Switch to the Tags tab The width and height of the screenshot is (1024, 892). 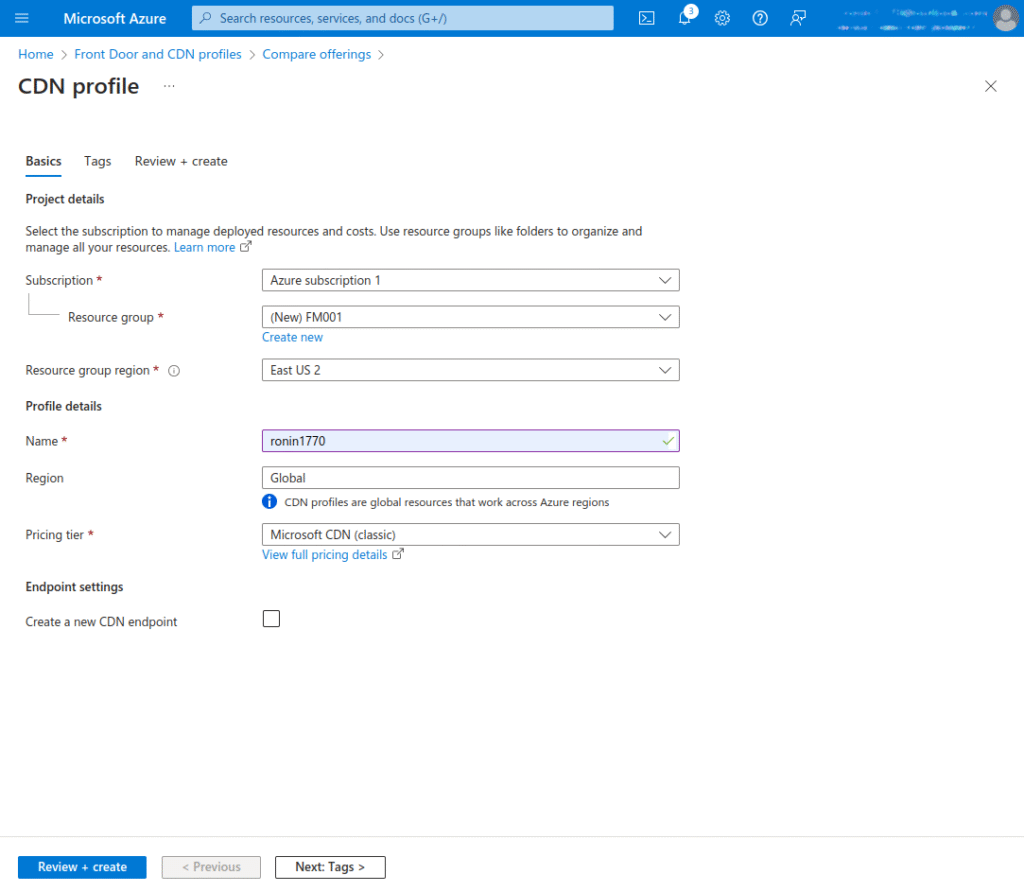point(98,161)
